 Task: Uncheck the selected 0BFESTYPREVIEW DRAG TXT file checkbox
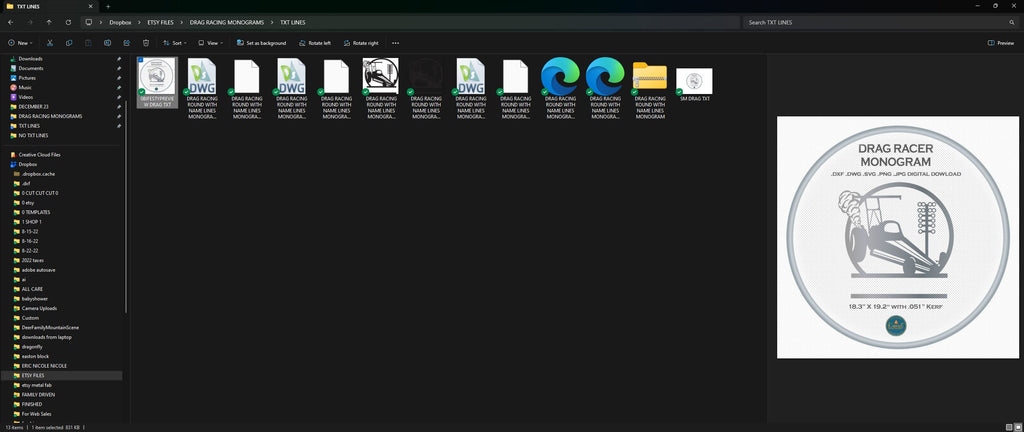pos(141,60)
